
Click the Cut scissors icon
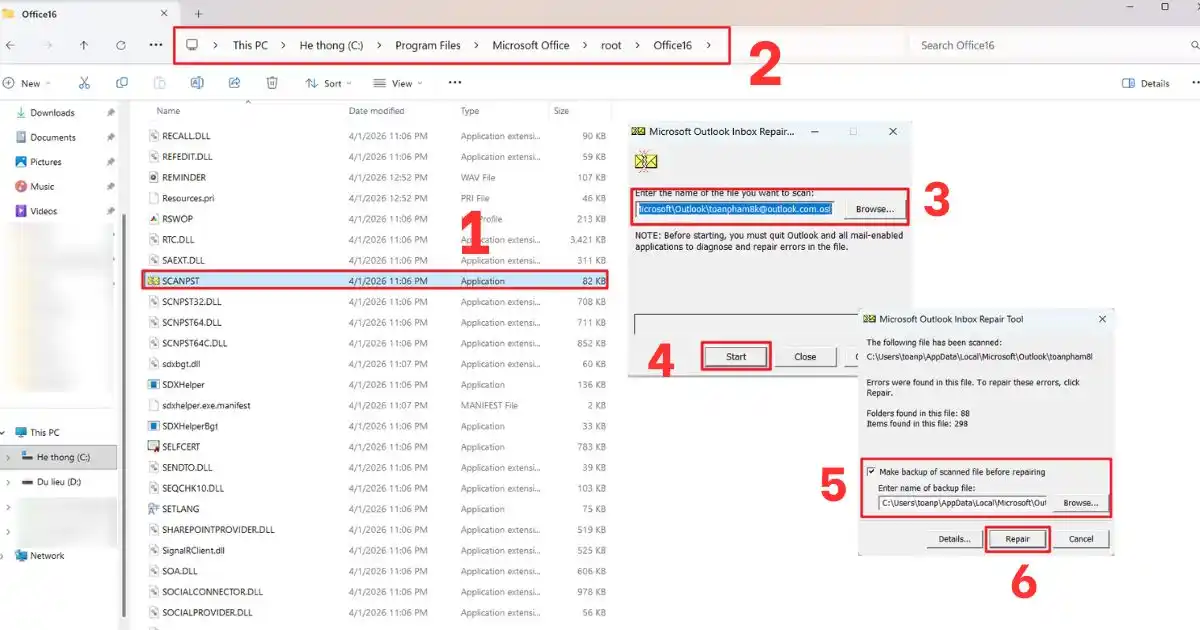coord(85,83)
